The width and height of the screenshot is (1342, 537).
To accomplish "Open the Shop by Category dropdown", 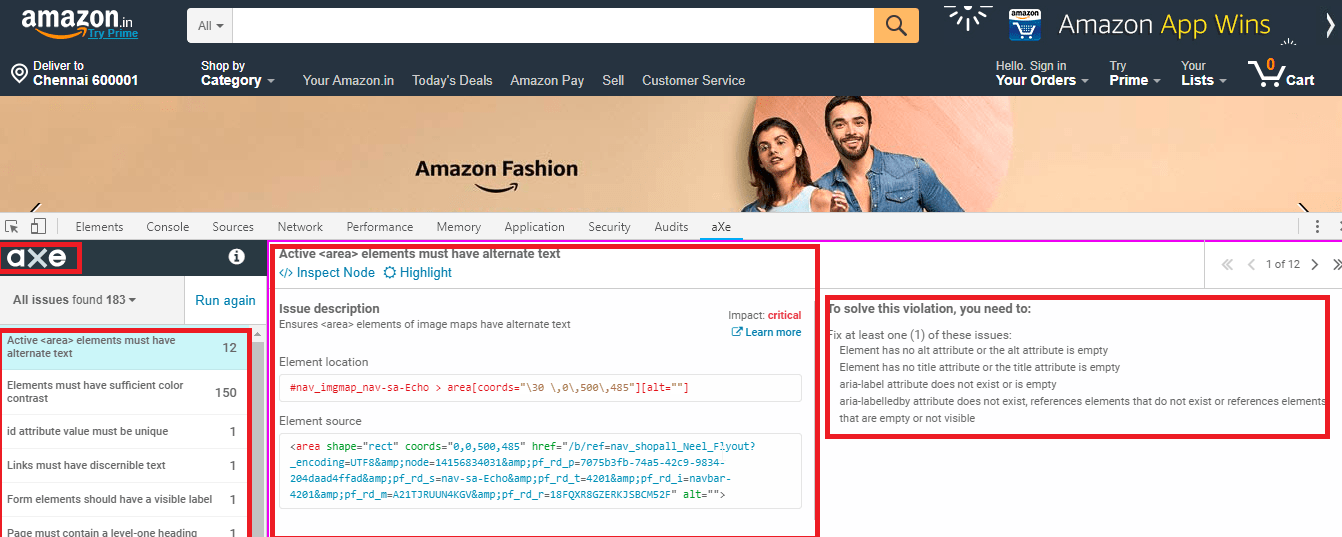I will 237,74.
